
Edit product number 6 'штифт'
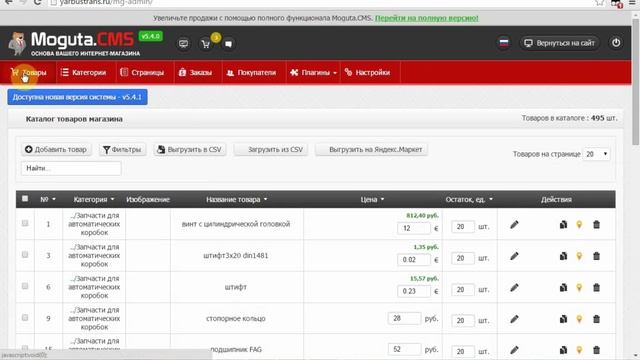pos(514,288)
